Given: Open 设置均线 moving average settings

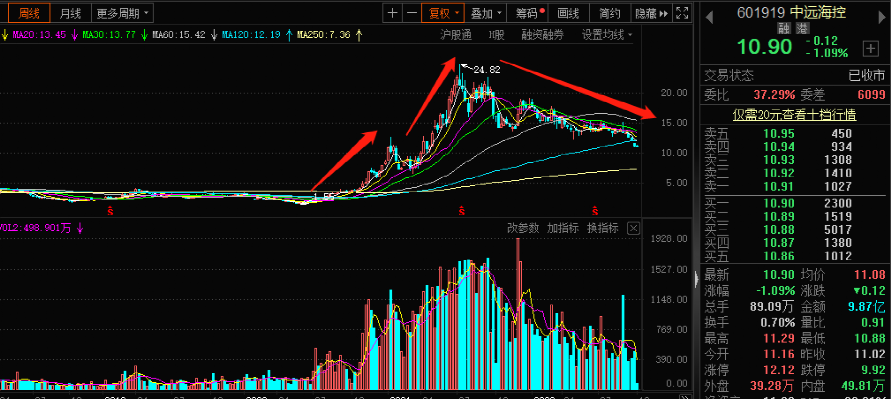Looking at the screenshot, I should pos(606,35).
